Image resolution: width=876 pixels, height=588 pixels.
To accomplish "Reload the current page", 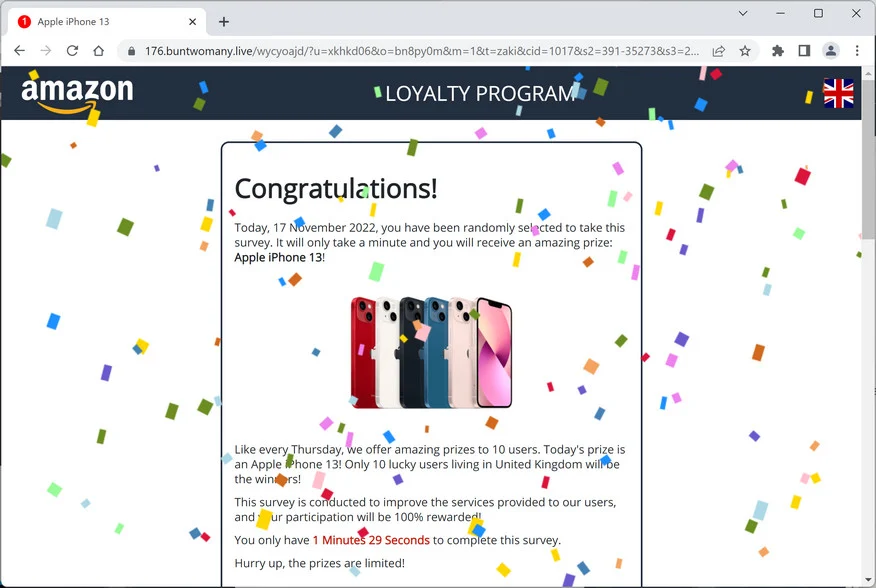I will (72, 51).
